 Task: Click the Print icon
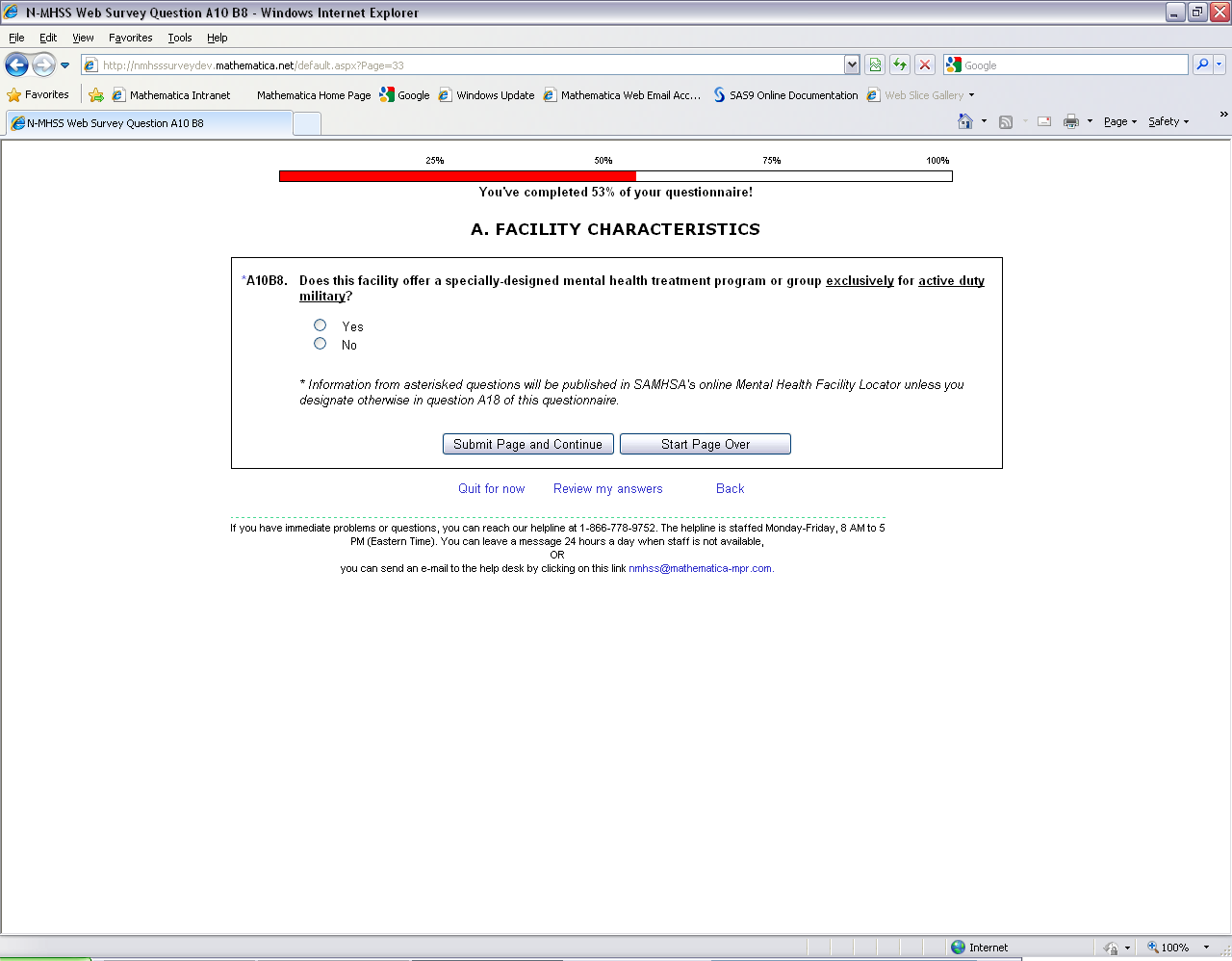1071,121
